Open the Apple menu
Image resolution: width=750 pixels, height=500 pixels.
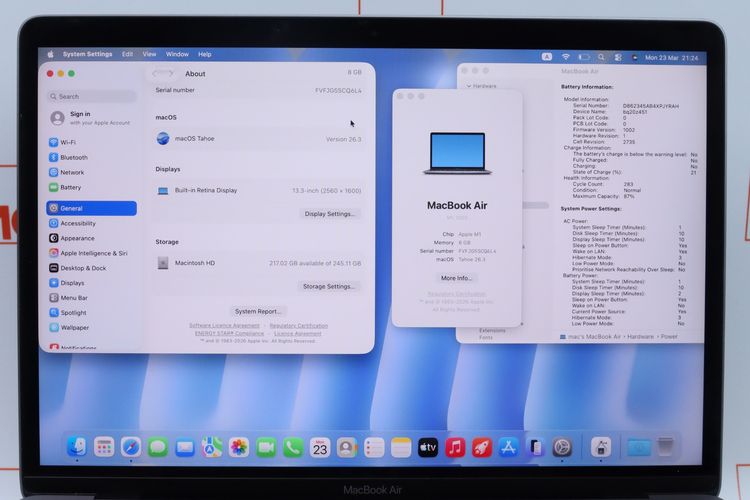coord(50,54)
